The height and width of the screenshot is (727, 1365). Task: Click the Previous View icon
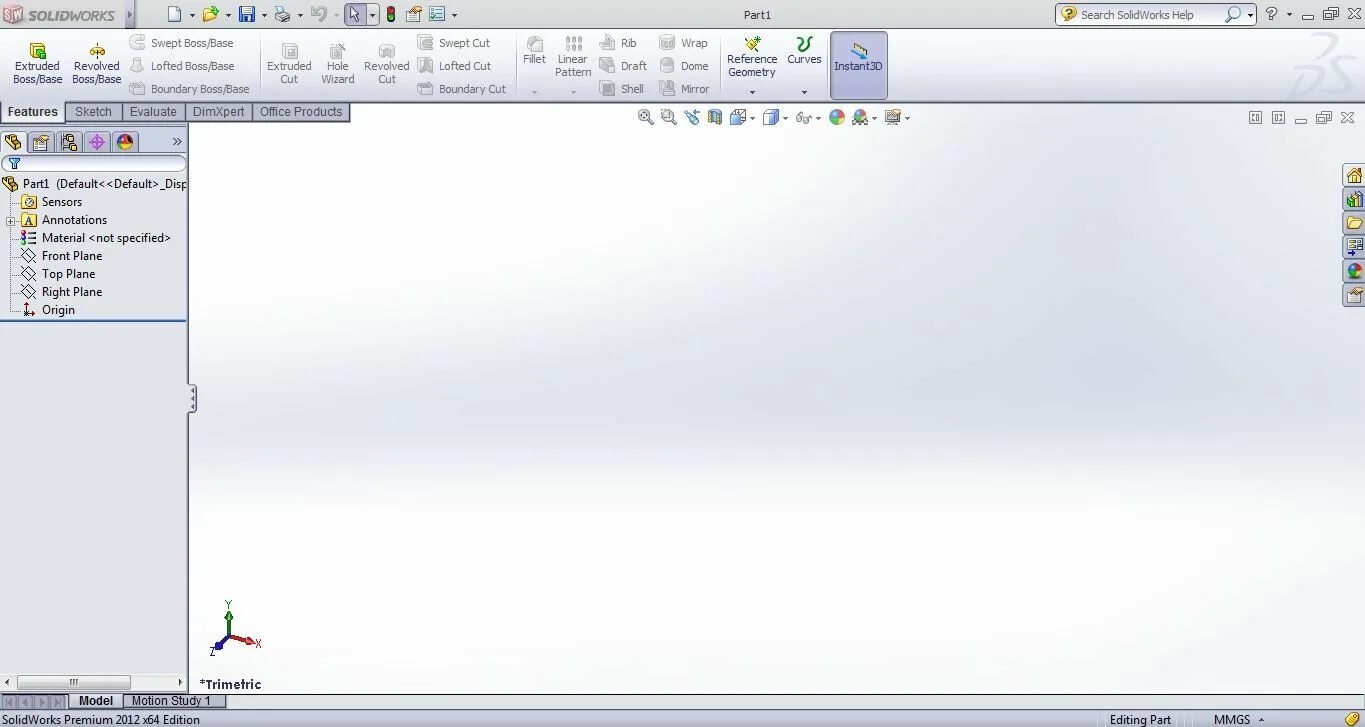pos(692,117)
